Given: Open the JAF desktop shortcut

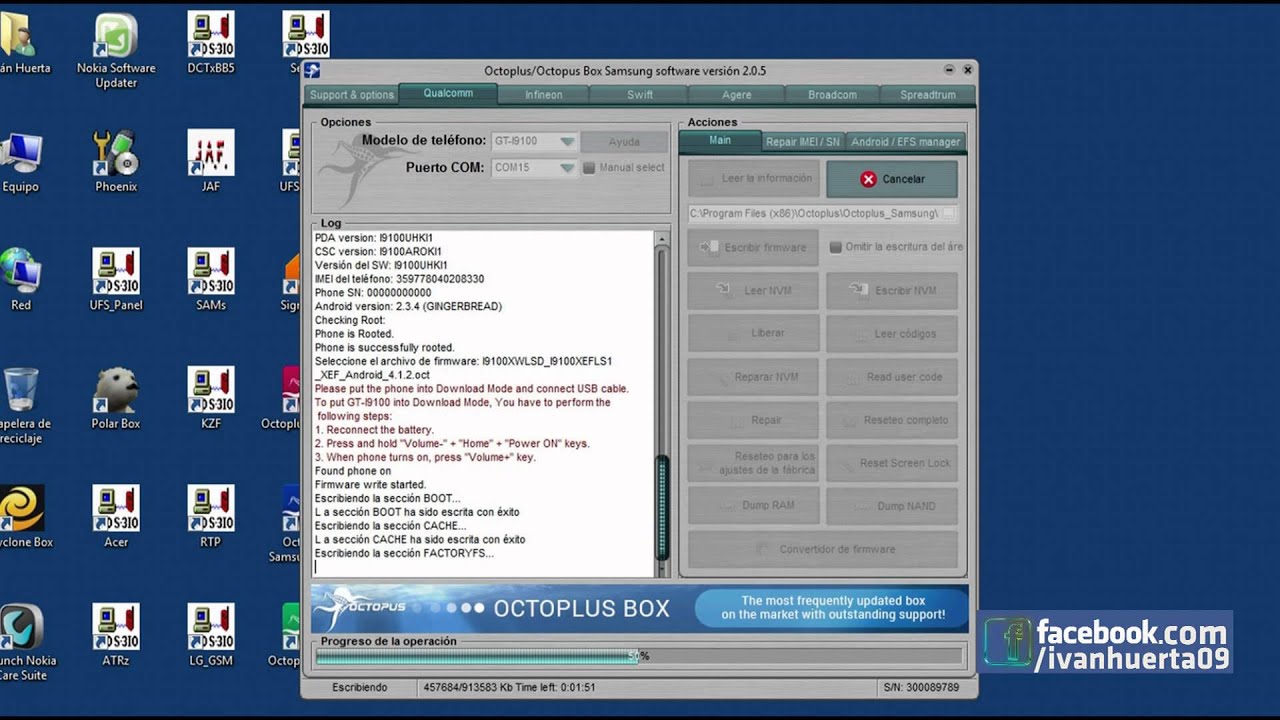Looking at the screenshot, I should [x=211, y=162].
